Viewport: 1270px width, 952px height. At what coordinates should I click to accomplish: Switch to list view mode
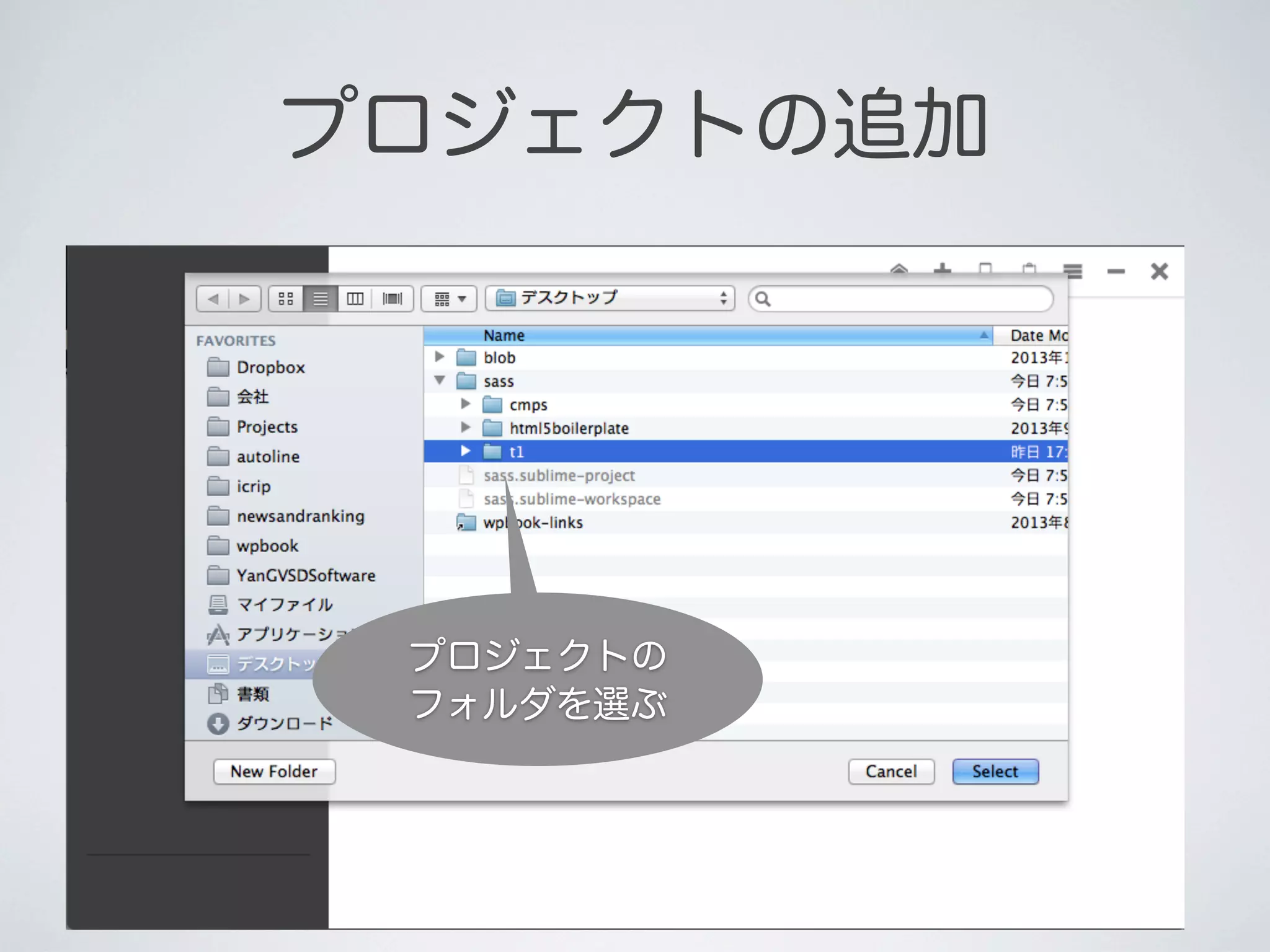pos(321,299)
